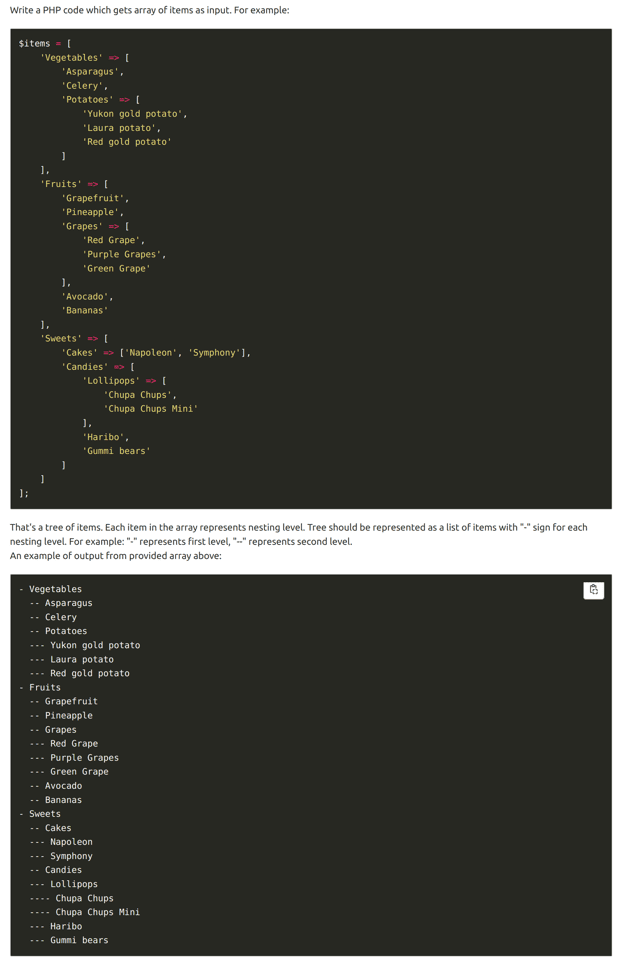Click '-- Avocado' line in output block
This screenshot has width=620, height=964.
click(56, 786)
